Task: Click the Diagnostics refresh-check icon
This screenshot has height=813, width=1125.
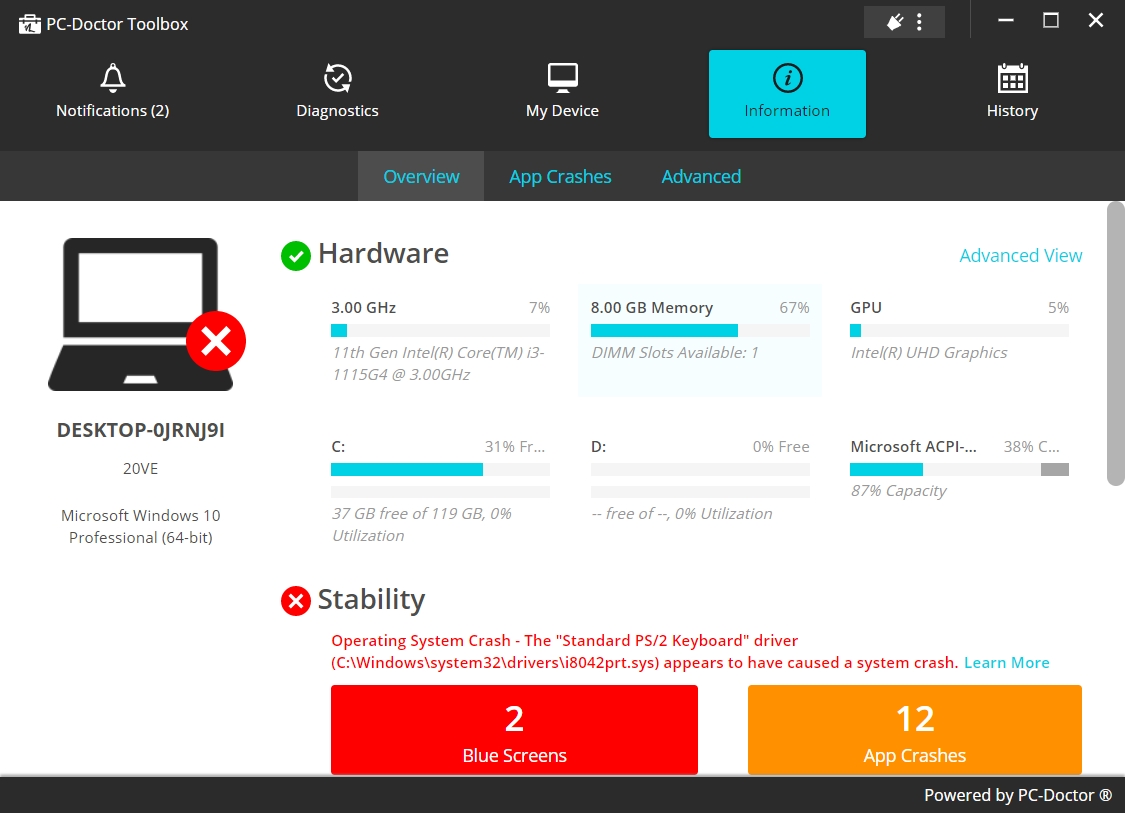Action: point(337,78)
